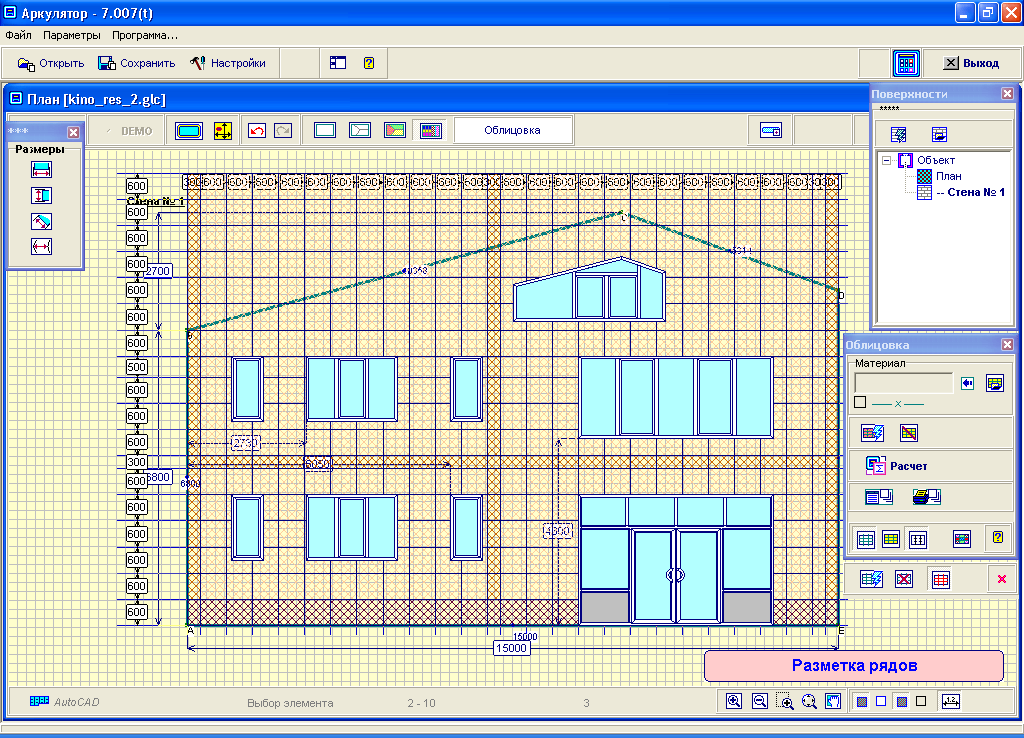1024x738 pixels.
Task: Click the Выход exit button
Action: click(971, 63)
